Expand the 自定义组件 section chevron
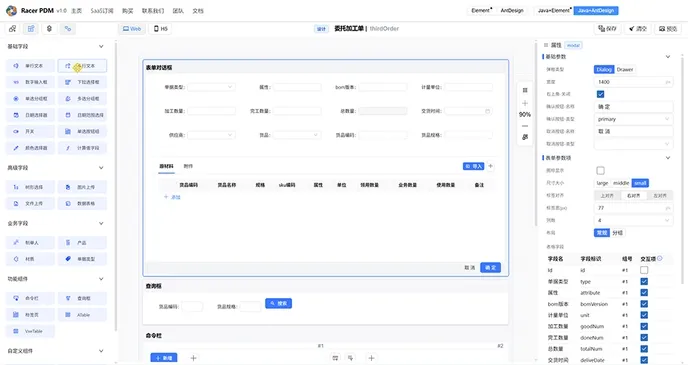Screen dimensions: 688x365 coord(101,351)
